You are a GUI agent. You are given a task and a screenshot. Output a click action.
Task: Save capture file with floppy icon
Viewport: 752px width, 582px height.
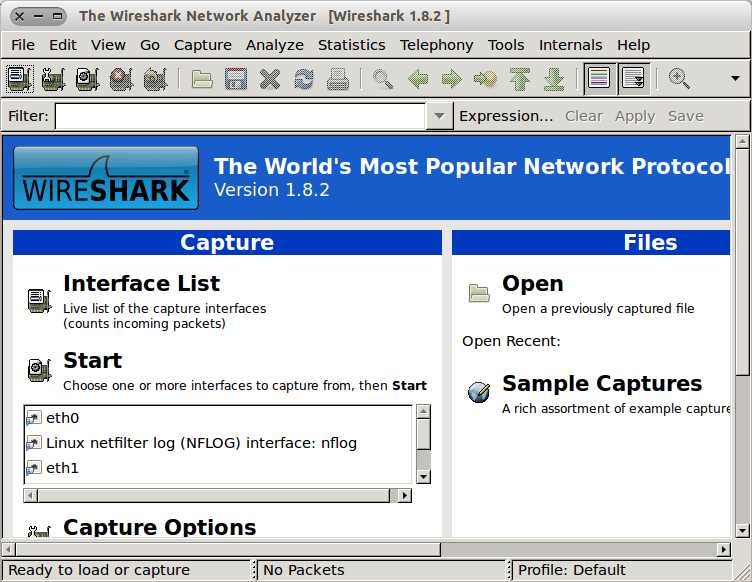(236, 79)
